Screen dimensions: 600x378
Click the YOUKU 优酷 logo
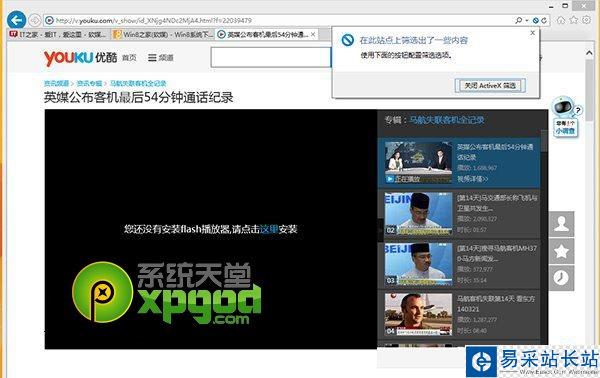click(x=80, y=58)
